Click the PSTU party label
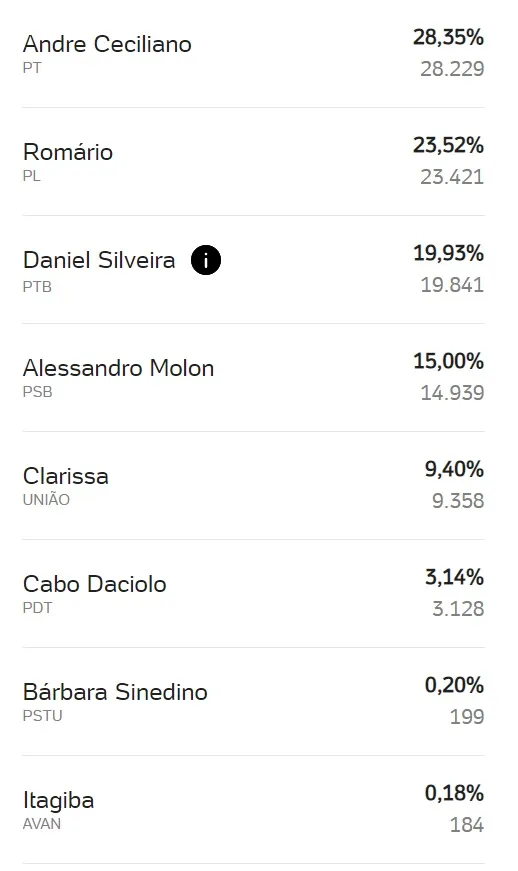Viewport: 518px width, 871px height. tap(42, 715)
